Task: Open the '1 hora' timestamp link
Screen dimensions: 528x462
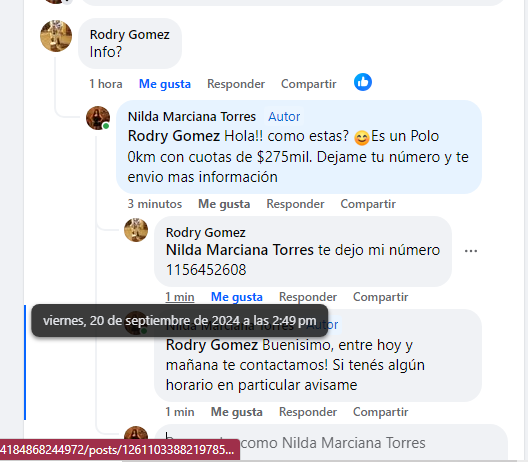Action: (x=106, y=84)
